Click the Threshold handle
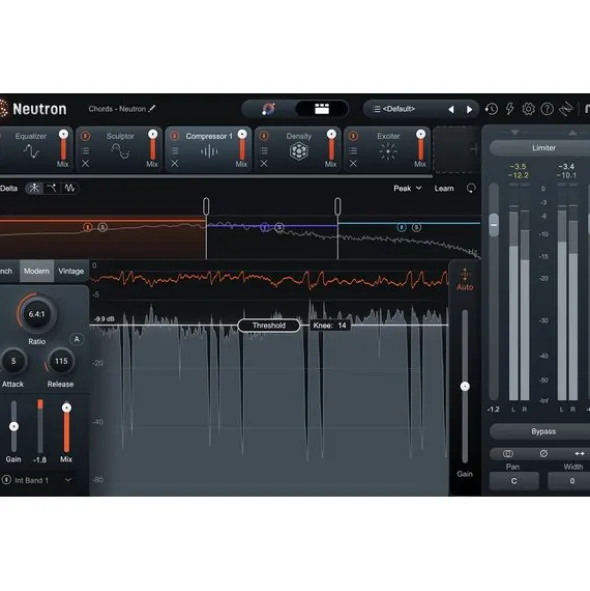The image size is (590, 591). click(269, 325)
